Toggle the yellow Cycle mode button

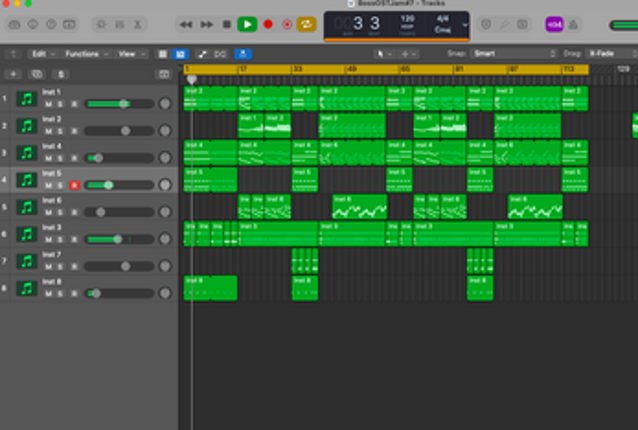pyautogui.click(x=306, y=23)
